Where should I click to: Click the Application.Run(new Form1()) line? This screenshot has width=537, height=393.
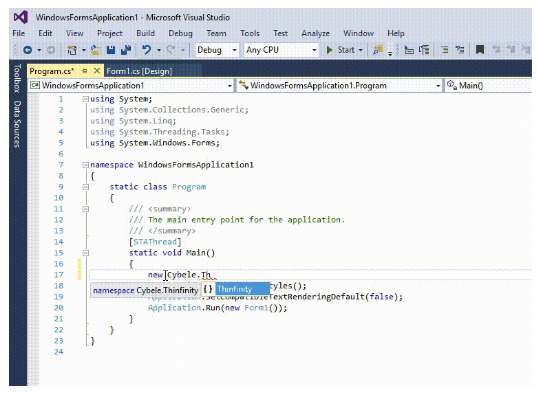click(x=217, y=308)
